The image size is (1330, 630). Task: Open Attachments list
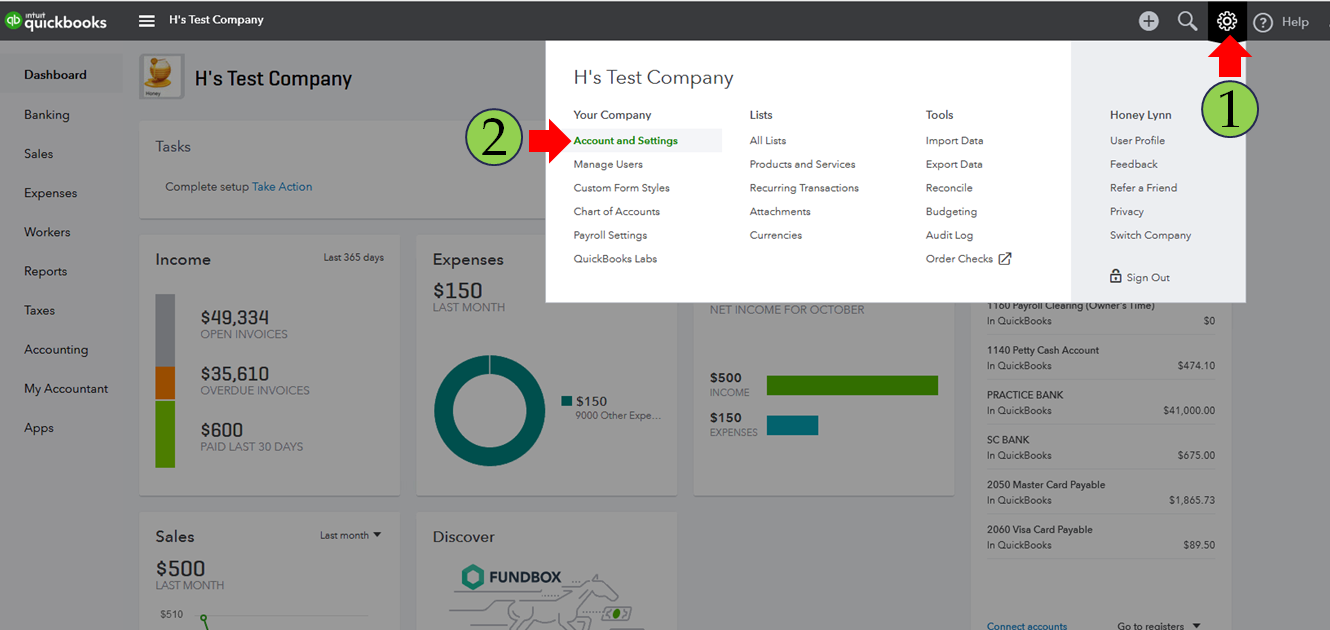(x=780, y=212)
